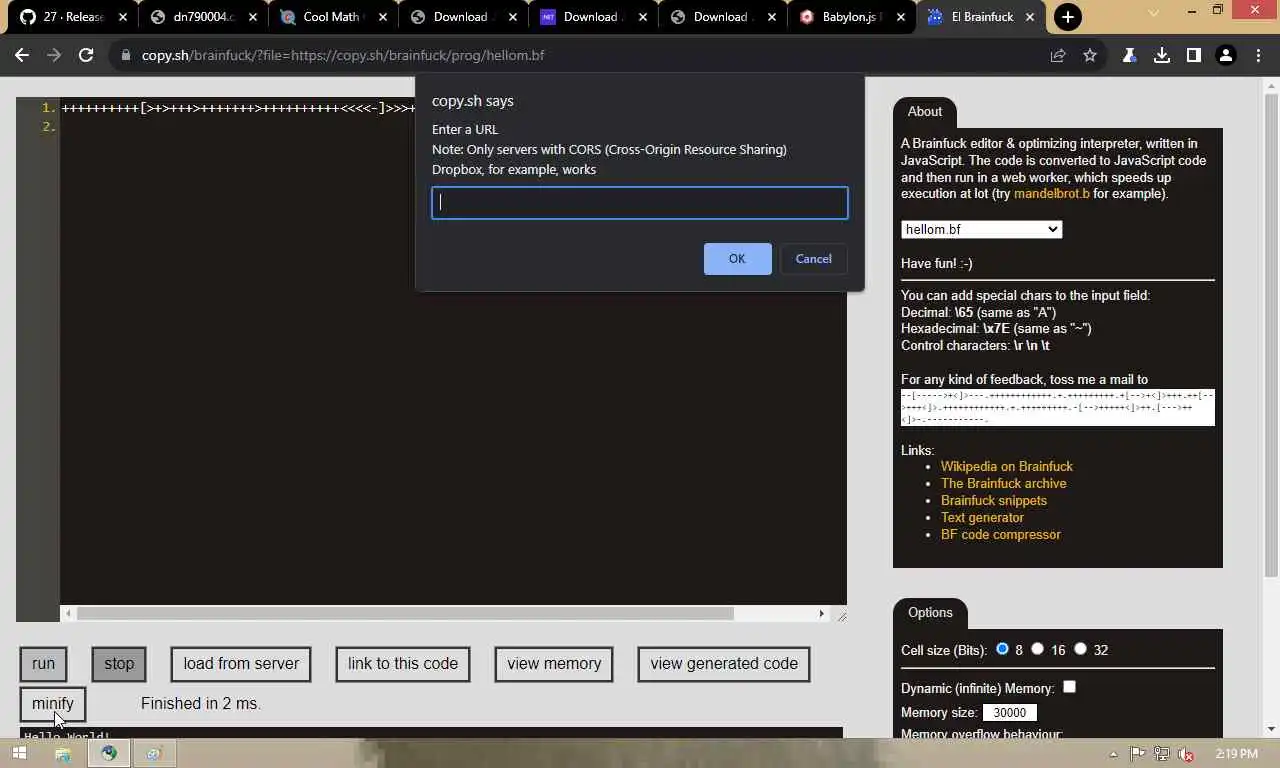Viewport: 1280px width, 768px height.
Task: Open the Windows Start button
Action: click(x=19, y=754)
